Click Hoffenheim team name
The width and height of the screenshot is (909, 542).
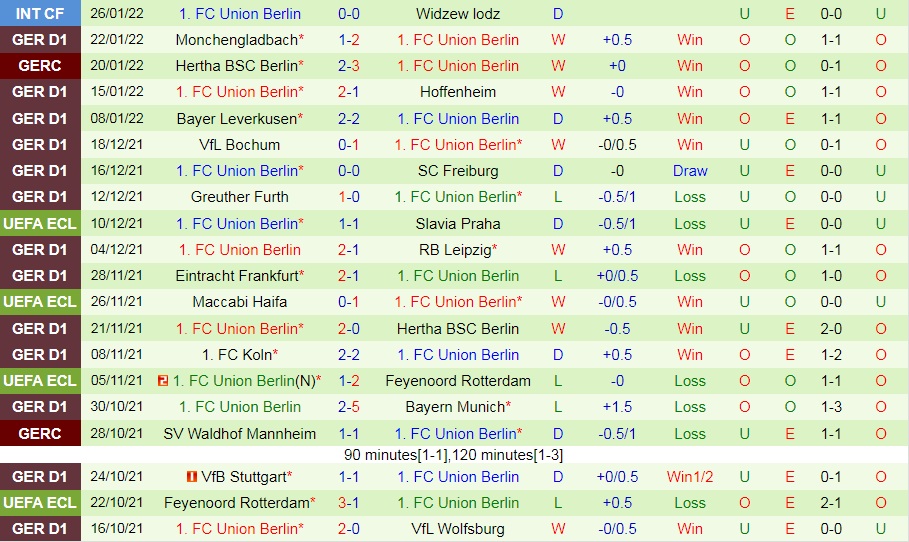[x=457, y=92]
